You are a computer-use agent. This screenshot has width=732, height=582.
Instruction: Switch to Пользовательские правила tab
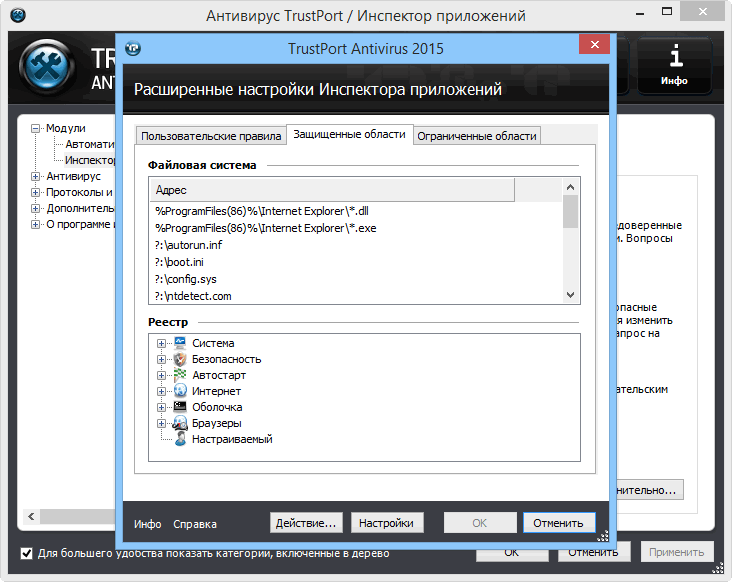211,136
